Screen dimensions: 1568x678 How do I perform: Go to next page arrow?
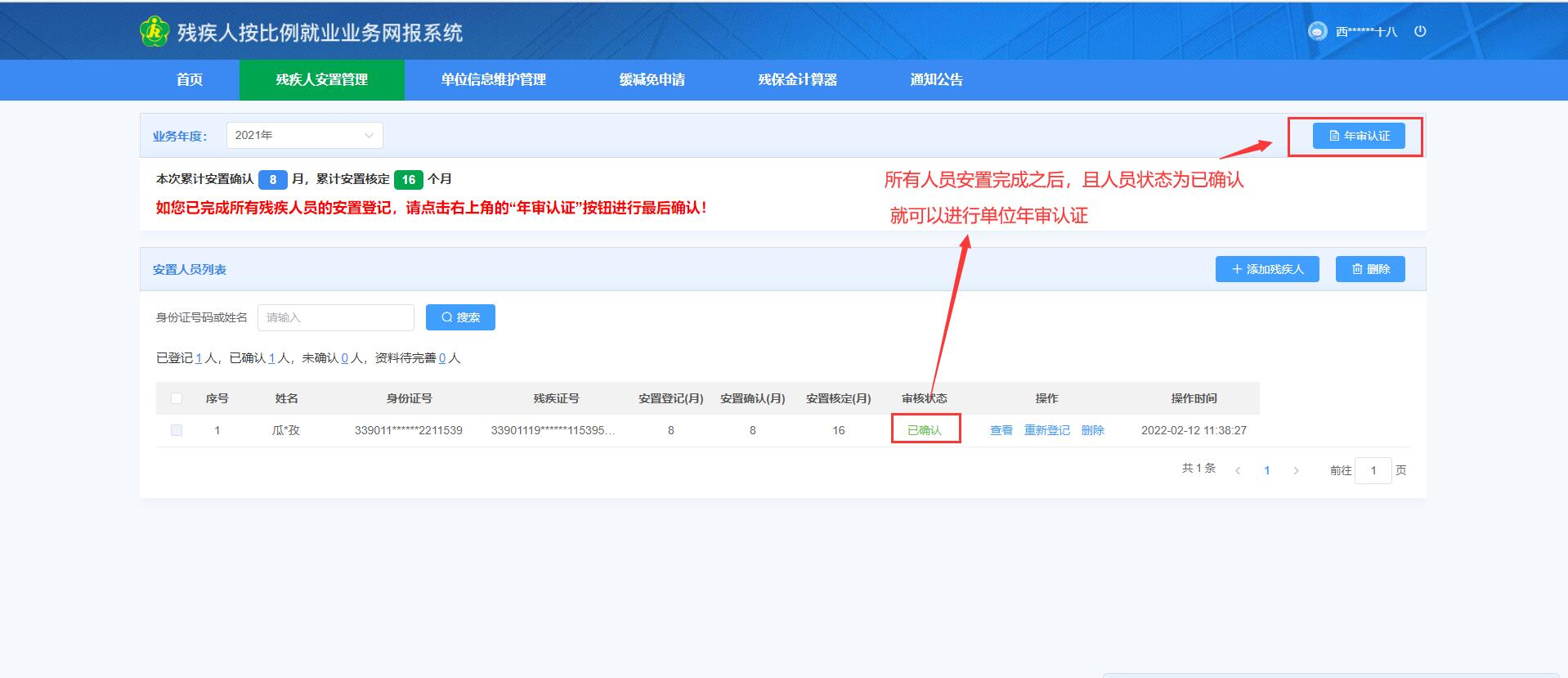[x=1296, y=470]
